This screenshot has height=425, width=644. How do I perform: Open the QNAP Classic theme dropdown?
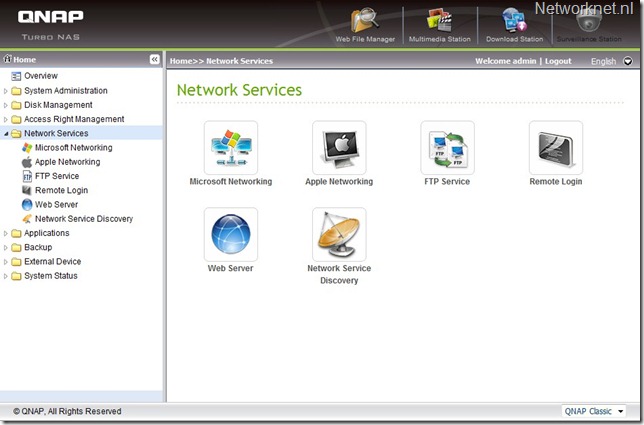coord(593,411)
